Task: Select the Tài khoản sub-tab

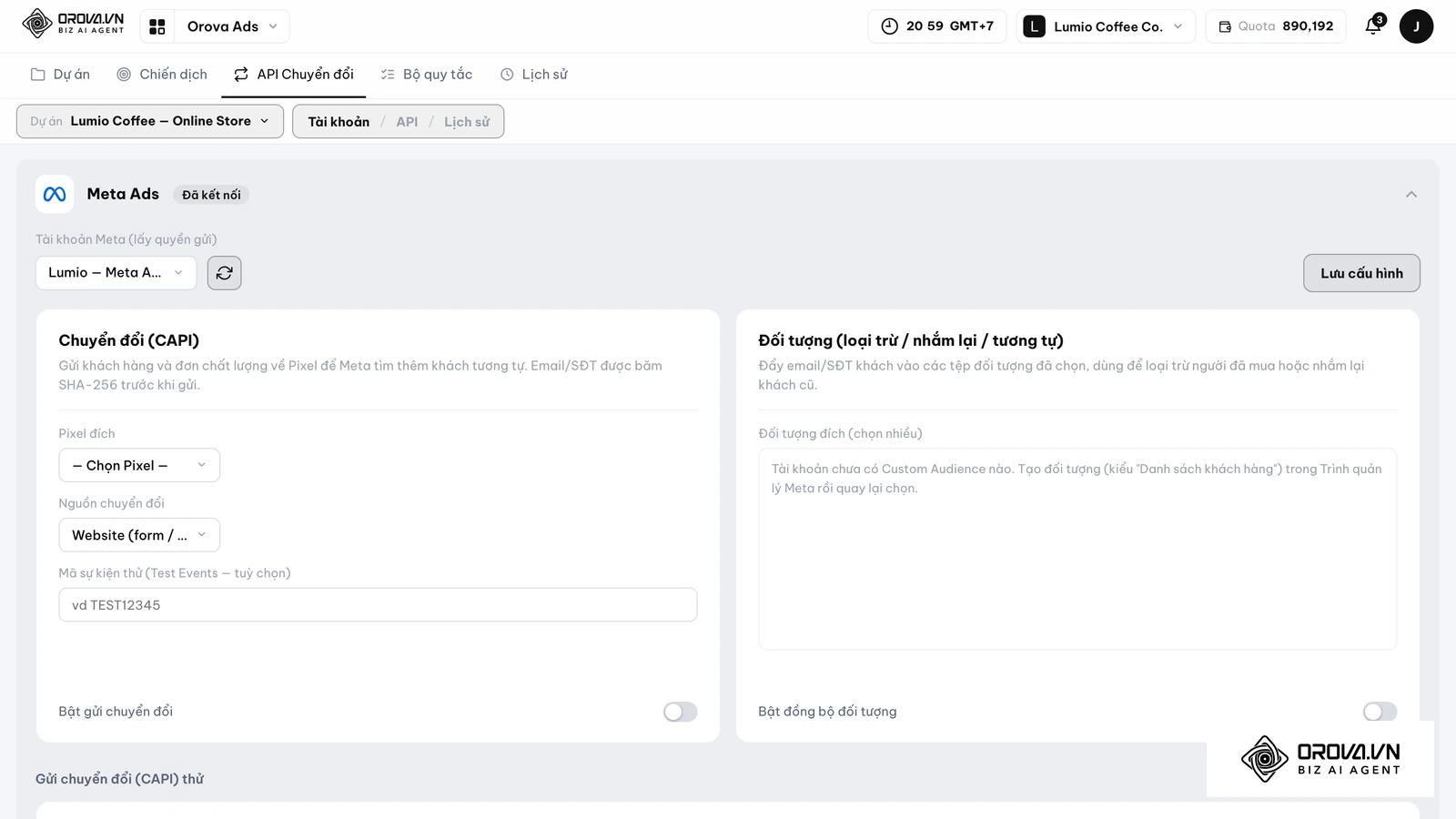Action: [339, 122]
